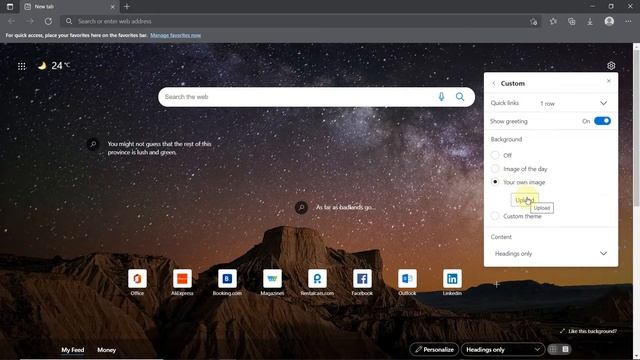640x360 pixels.
Task: Open Downloads icon in toolbar
Action: [x=590, y=21]
